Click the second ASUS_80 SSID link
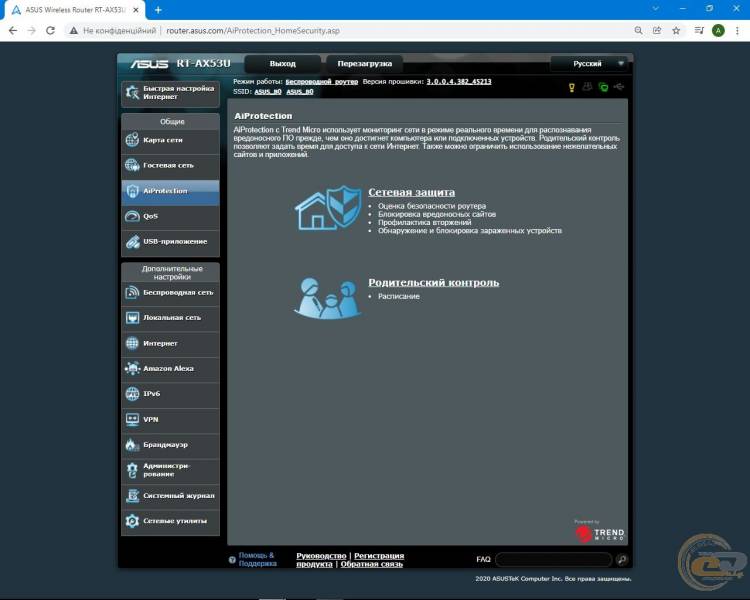 [300, 92]
